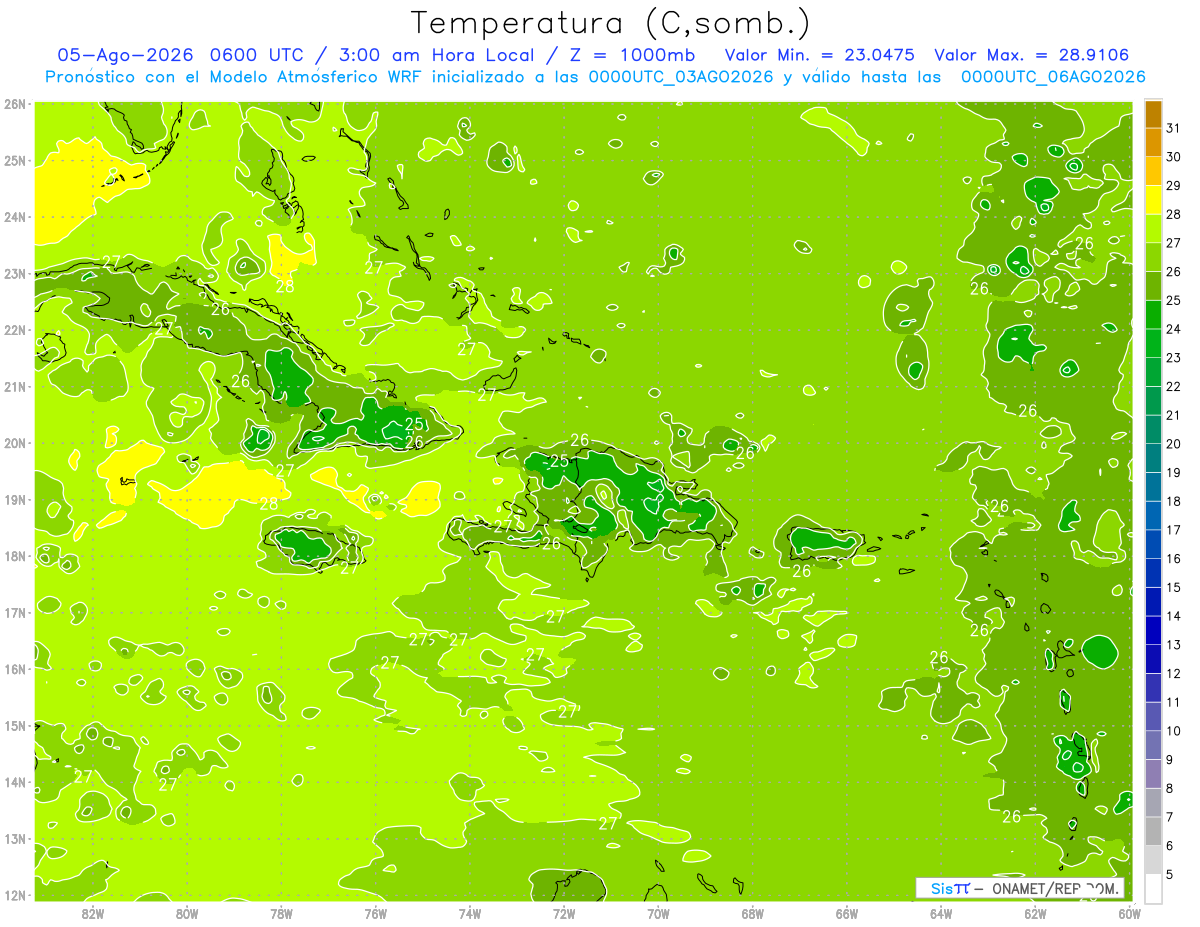Click the '26N' latitude axis label
The height and width of the screenshot is (927, 1200).
14,104
